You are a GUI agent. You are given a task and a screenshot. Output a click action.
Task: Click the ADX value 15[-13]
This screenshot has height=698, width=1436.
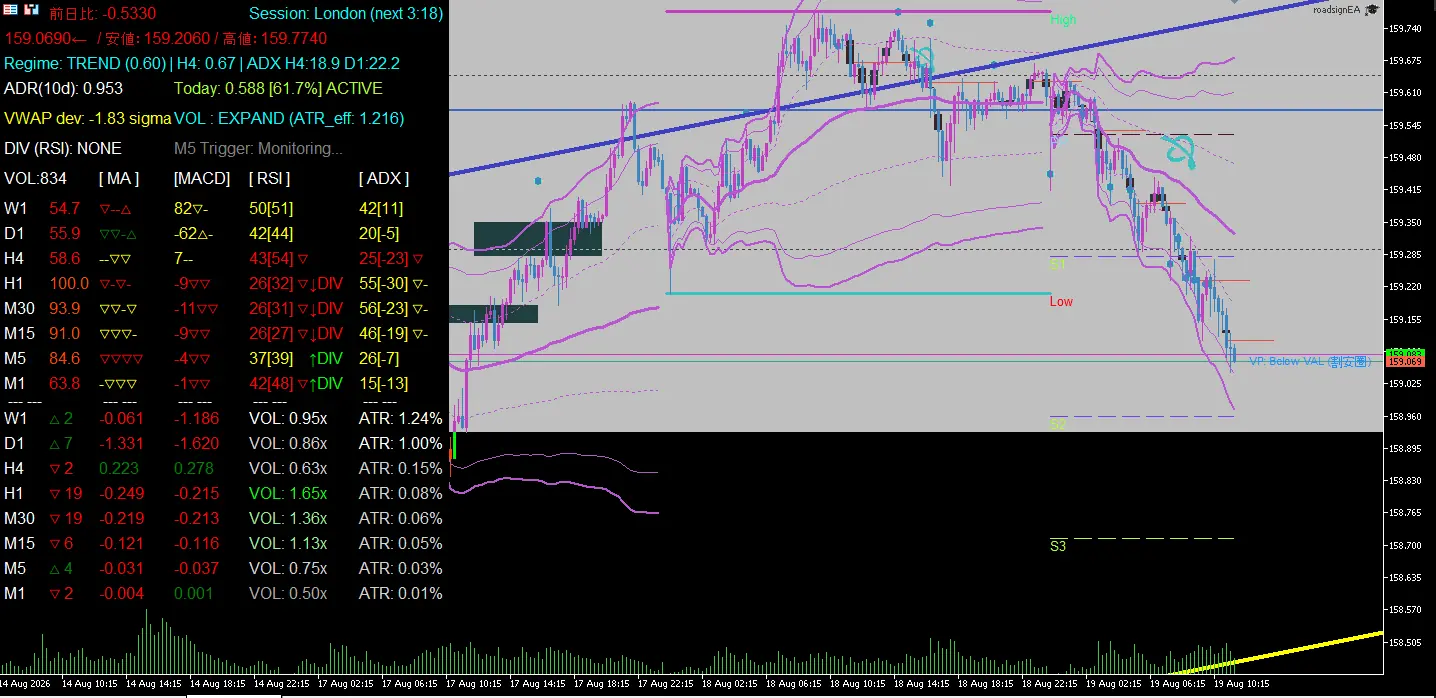click(x=384, y=383)
